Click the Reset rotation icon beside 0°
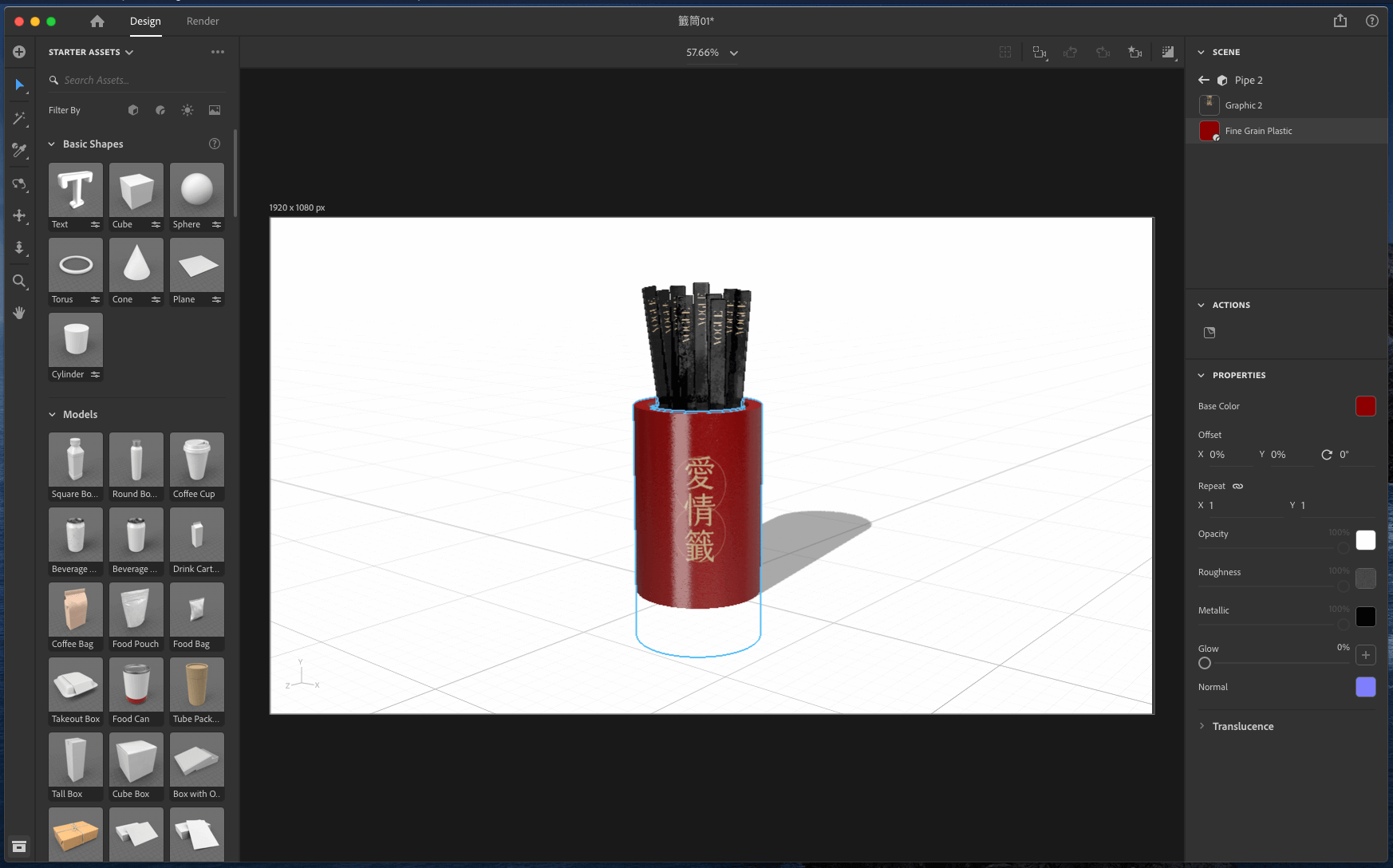 (x=1327, y=455)
